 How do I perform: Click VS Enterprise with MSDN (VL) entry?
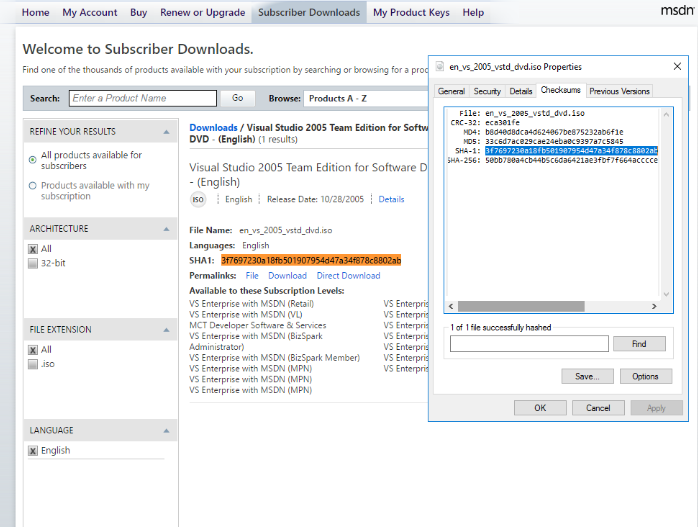(x=246, y=315)
